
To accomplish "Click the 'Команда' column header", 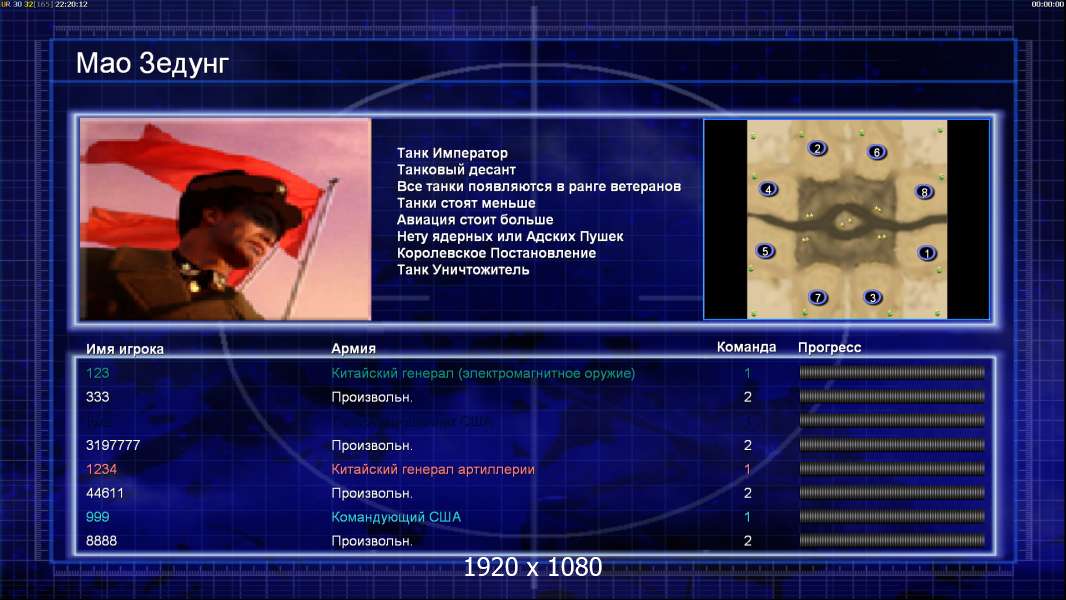I will 746,347.
